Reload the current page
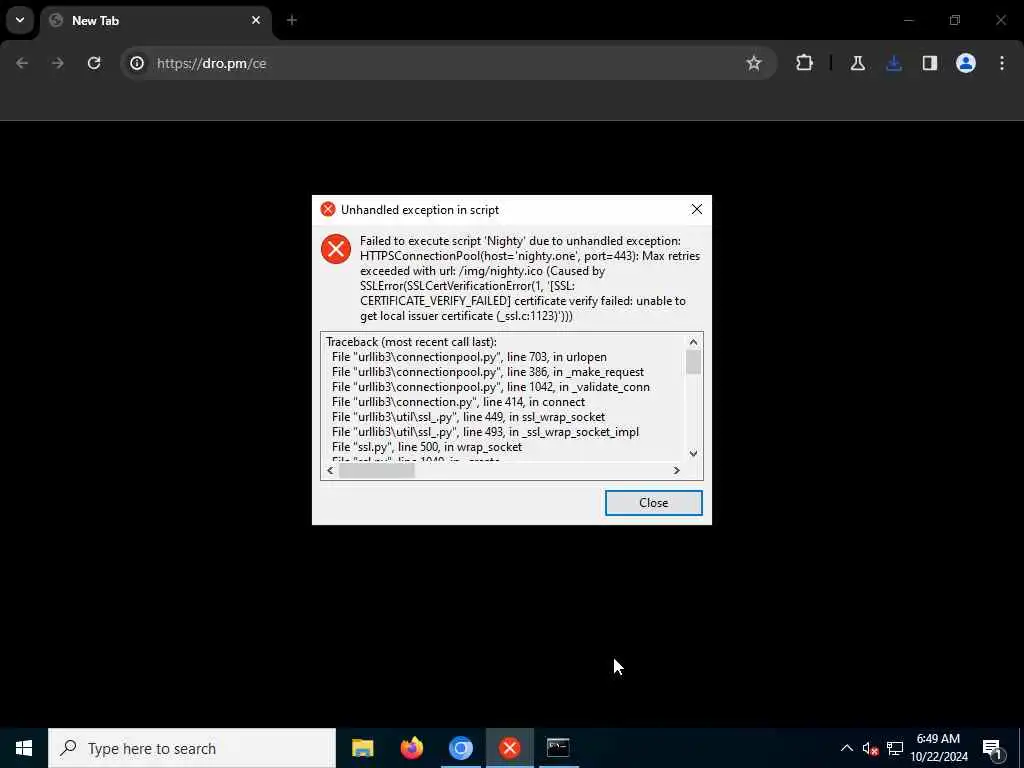 (x=94, y=63)
